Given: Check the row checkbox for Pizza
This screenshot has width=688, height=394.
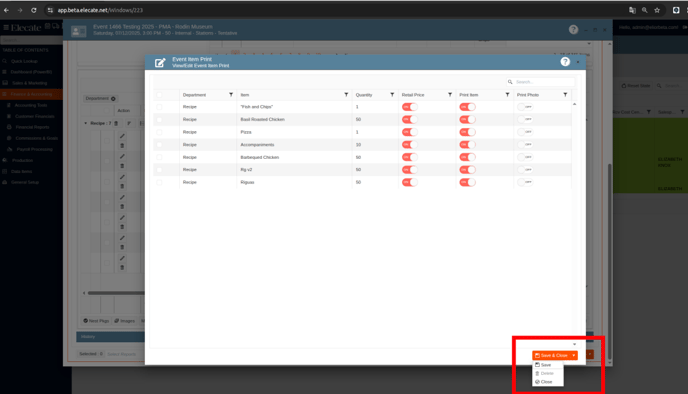Looking at the screenshot, I should tap(159, 132).
